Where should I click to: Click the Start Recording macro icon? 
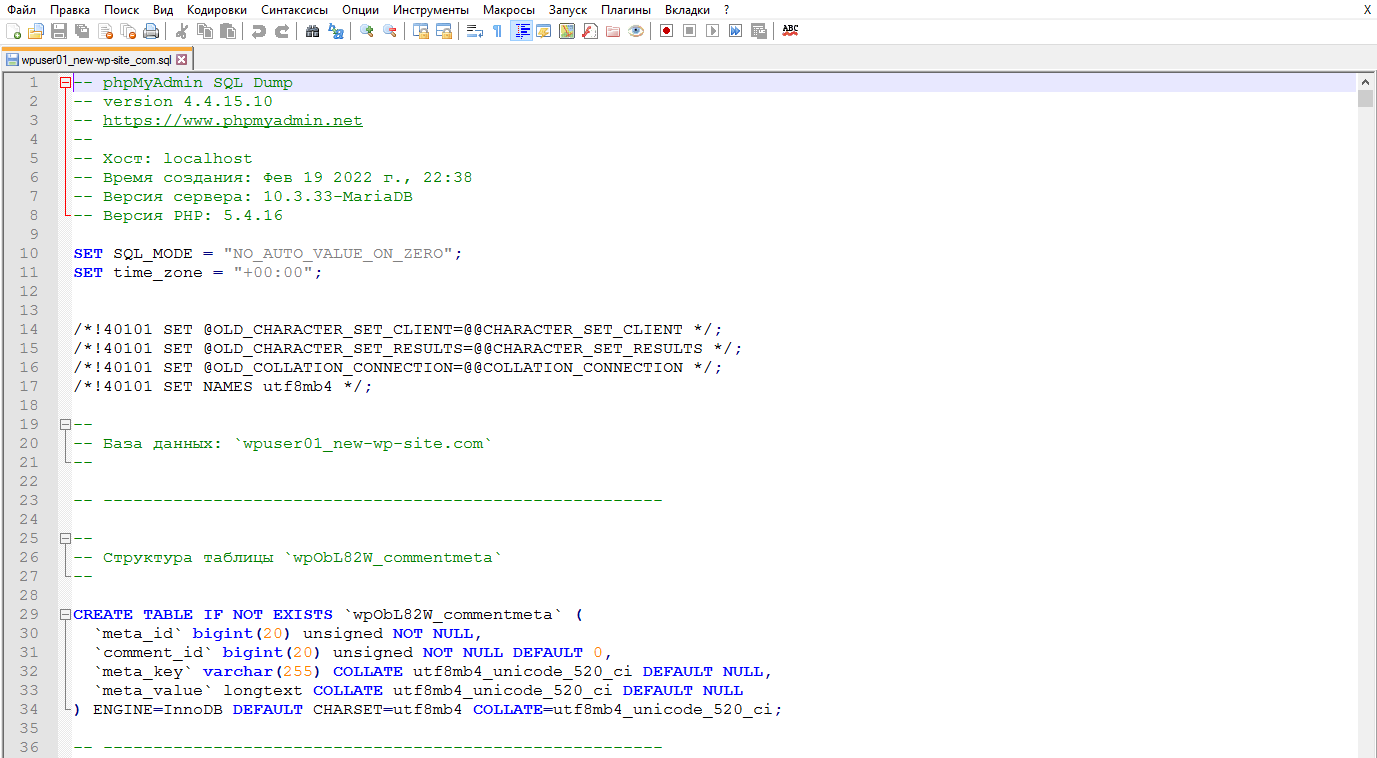point(666,31)
